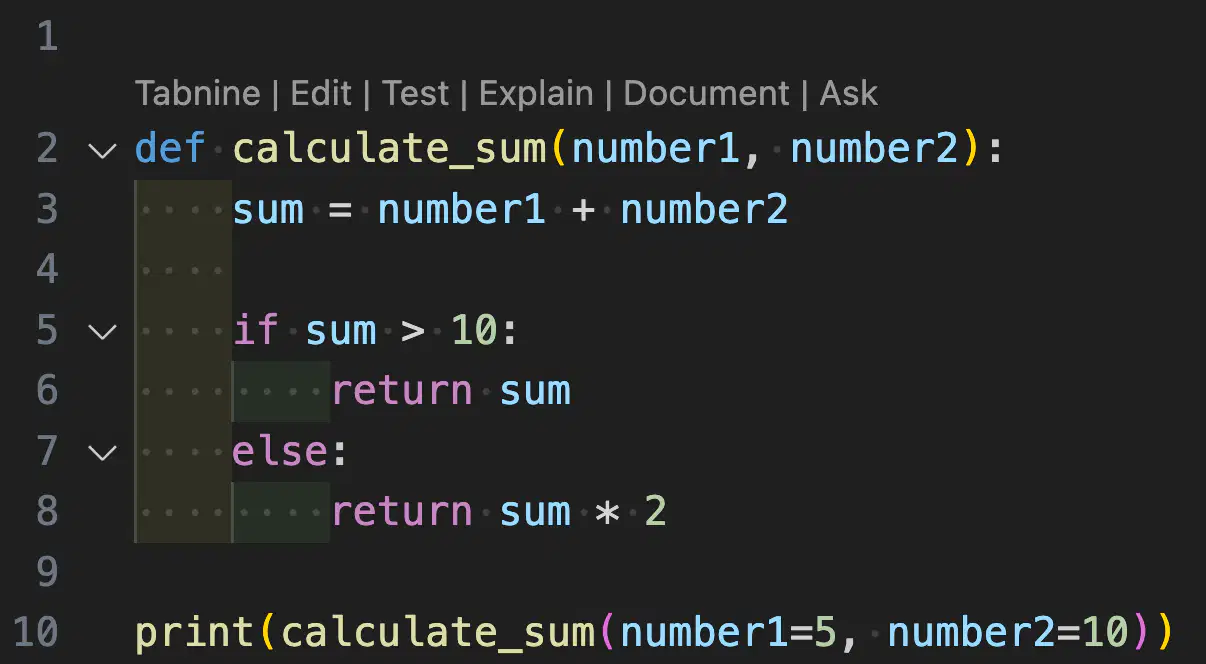Viewport: 1206px width, 664px height.
Task: Click the Document code lens action
Action: point(707,94)
